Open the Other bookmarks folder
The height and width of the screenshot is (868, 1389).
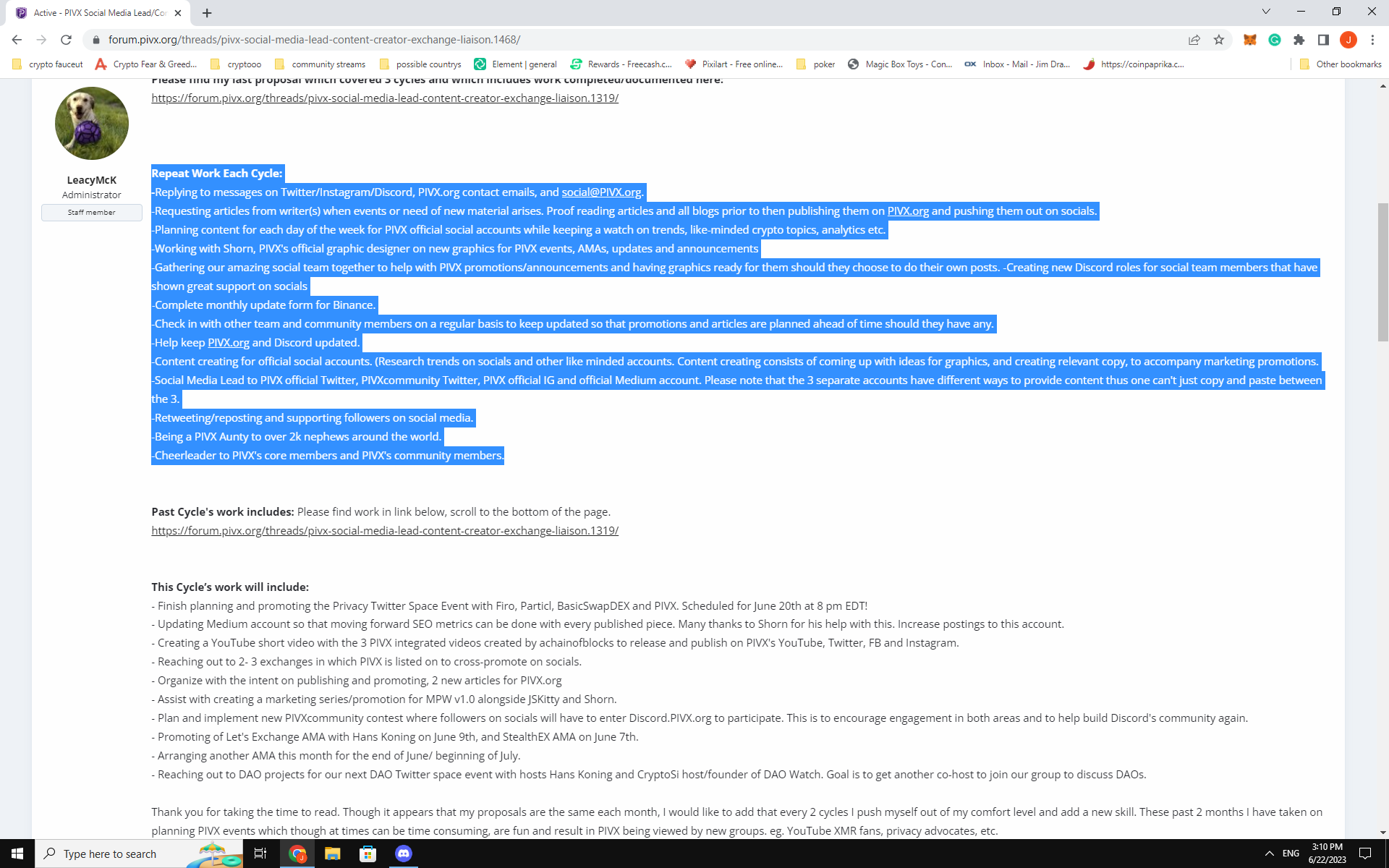(1341, 64)
